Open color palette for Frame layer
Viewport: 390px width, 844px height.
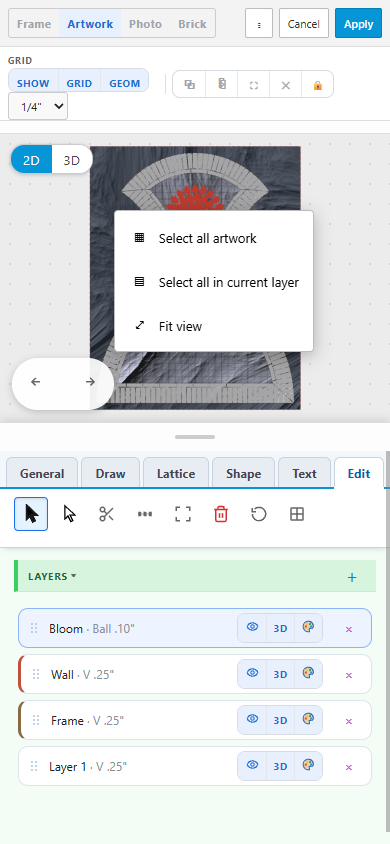point(308,720)
